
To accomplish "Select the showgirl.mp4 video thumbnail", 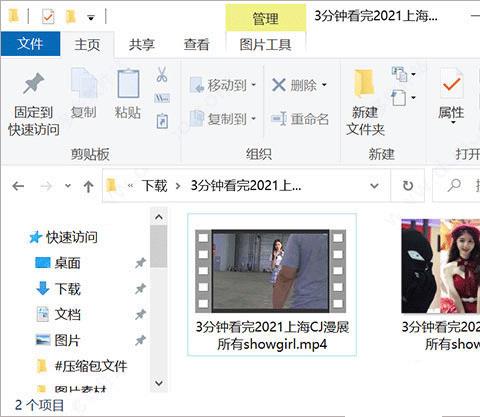I will pos(270,271).
